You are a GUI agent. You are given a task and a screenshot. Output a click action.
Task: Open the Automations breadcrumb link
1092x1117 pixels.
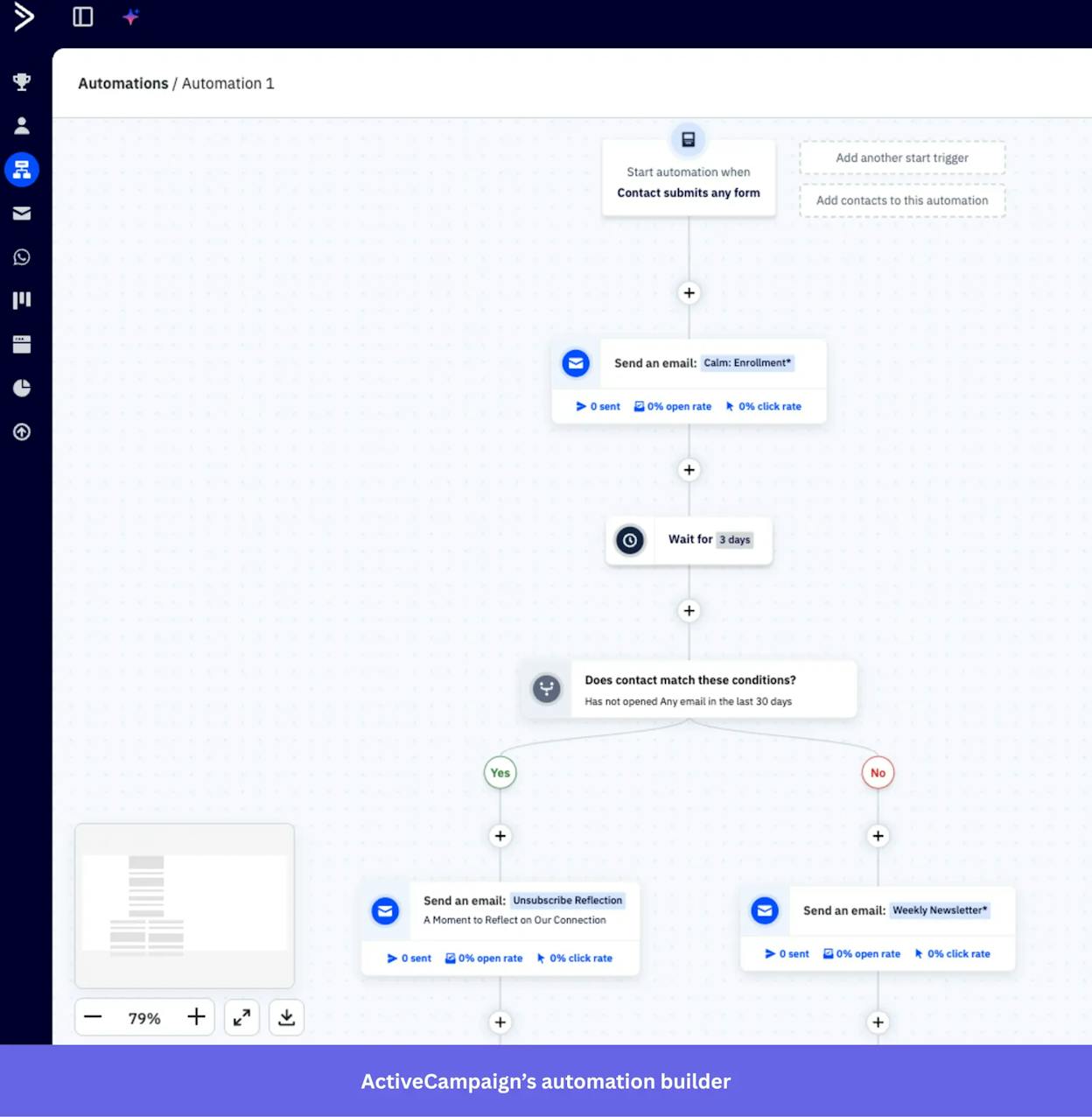click(123, 83)
